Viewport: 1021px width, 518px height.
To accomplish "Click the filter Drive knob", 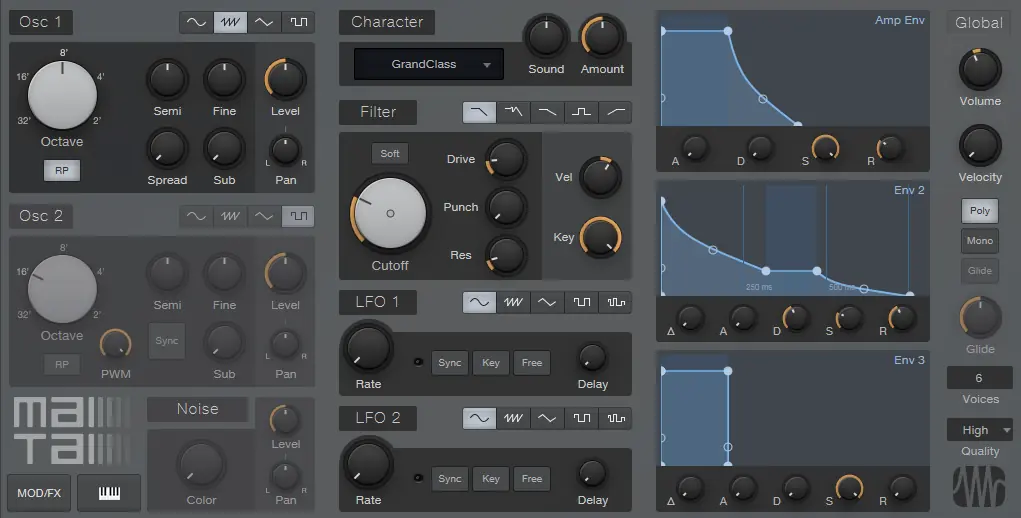I will coord(506,159).
